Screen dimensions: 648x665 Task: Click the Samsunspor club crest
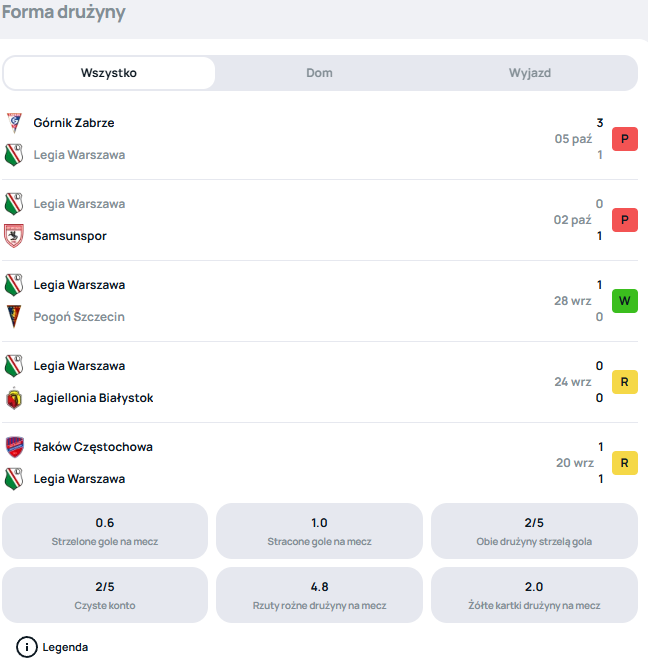[14, 236]
